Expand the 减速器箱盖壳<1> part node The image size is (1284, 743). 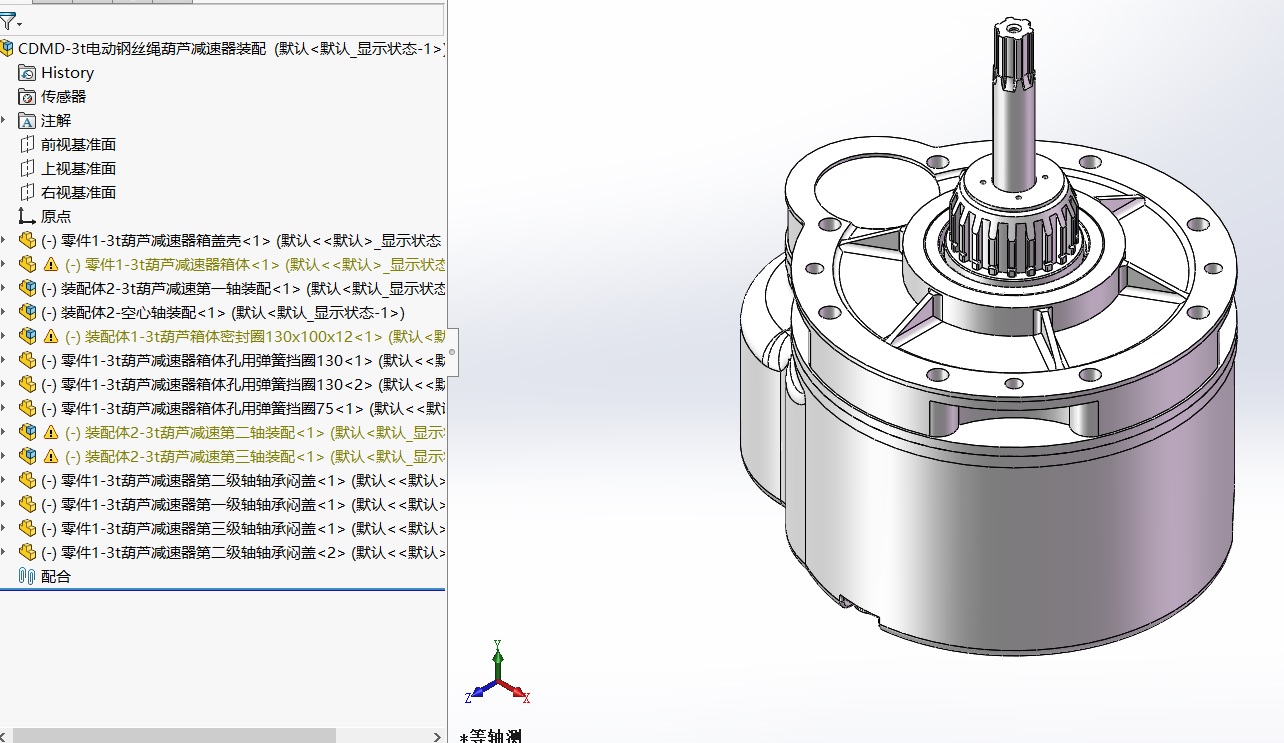coord(4,240)
